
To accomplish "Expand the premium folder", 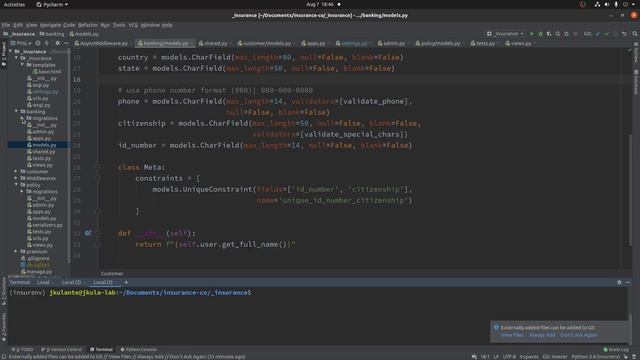I will coord(16,251).
